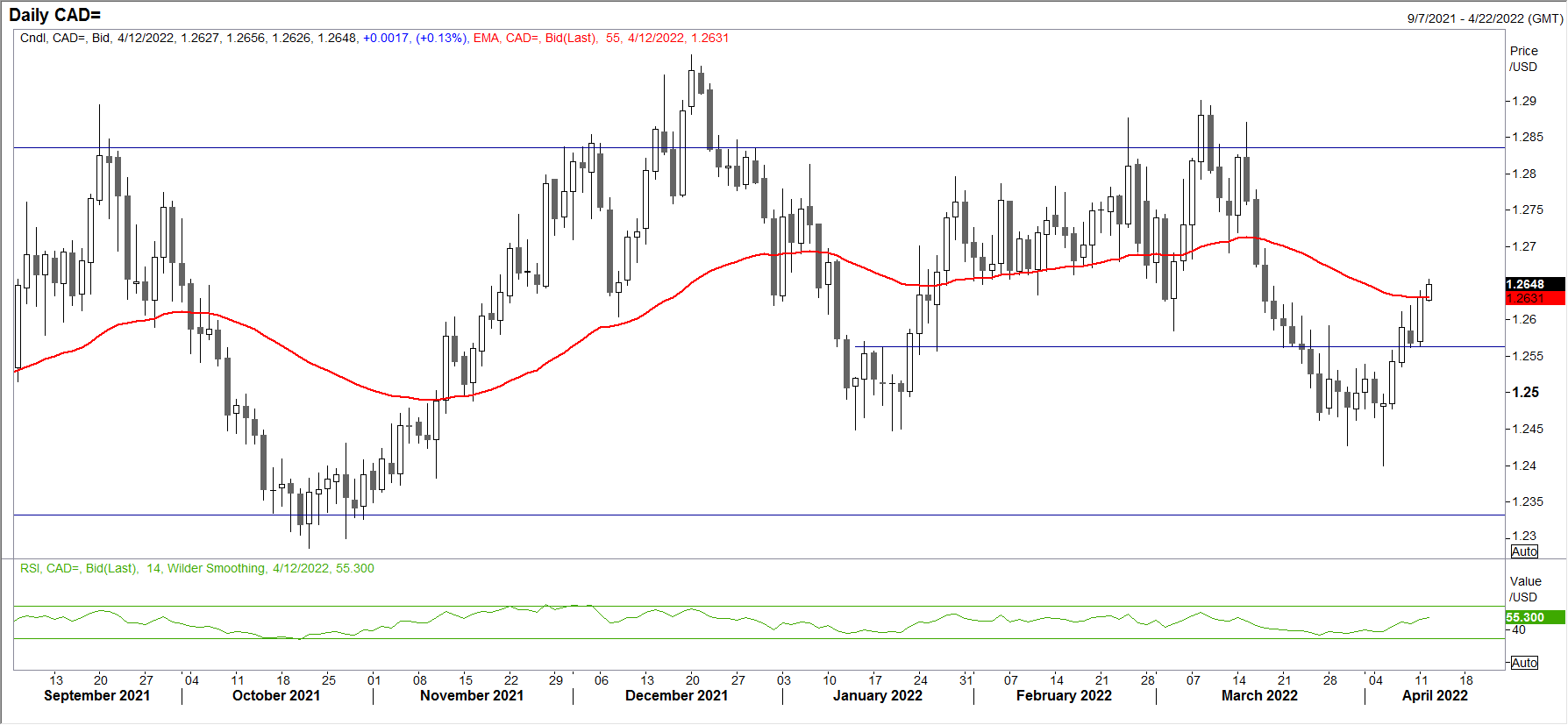Screen dimensions: 1568x725
Task: Click the 'February 2022' month label
Action: coord(1064,695)
